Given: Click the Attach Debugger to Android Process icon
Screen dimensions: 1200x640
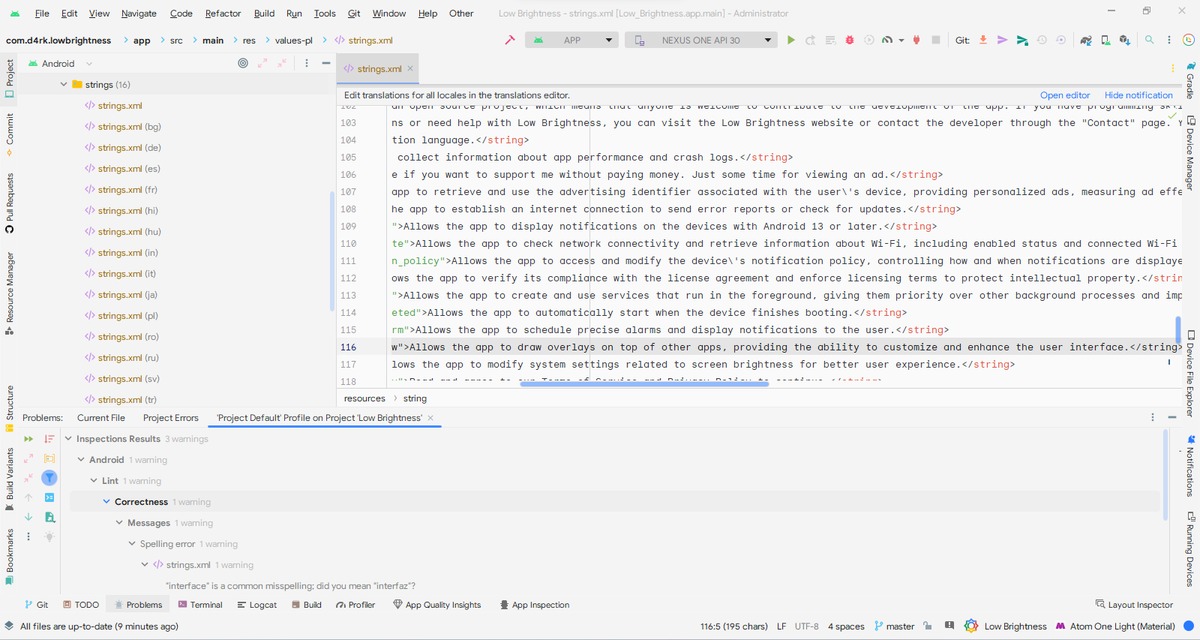Looking at the screenshot, I should pyautogui.click(x=916, y=40).
